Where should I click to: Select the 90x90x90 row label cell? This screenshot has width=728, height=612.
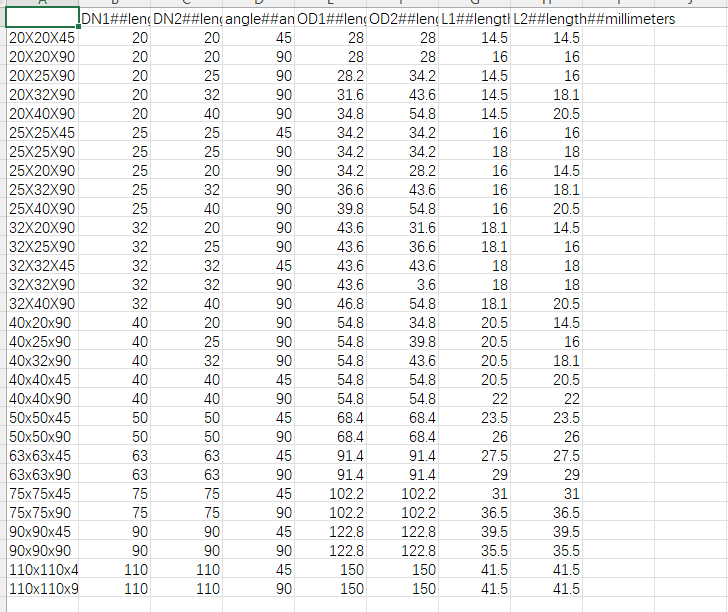(x=40, y=551)
